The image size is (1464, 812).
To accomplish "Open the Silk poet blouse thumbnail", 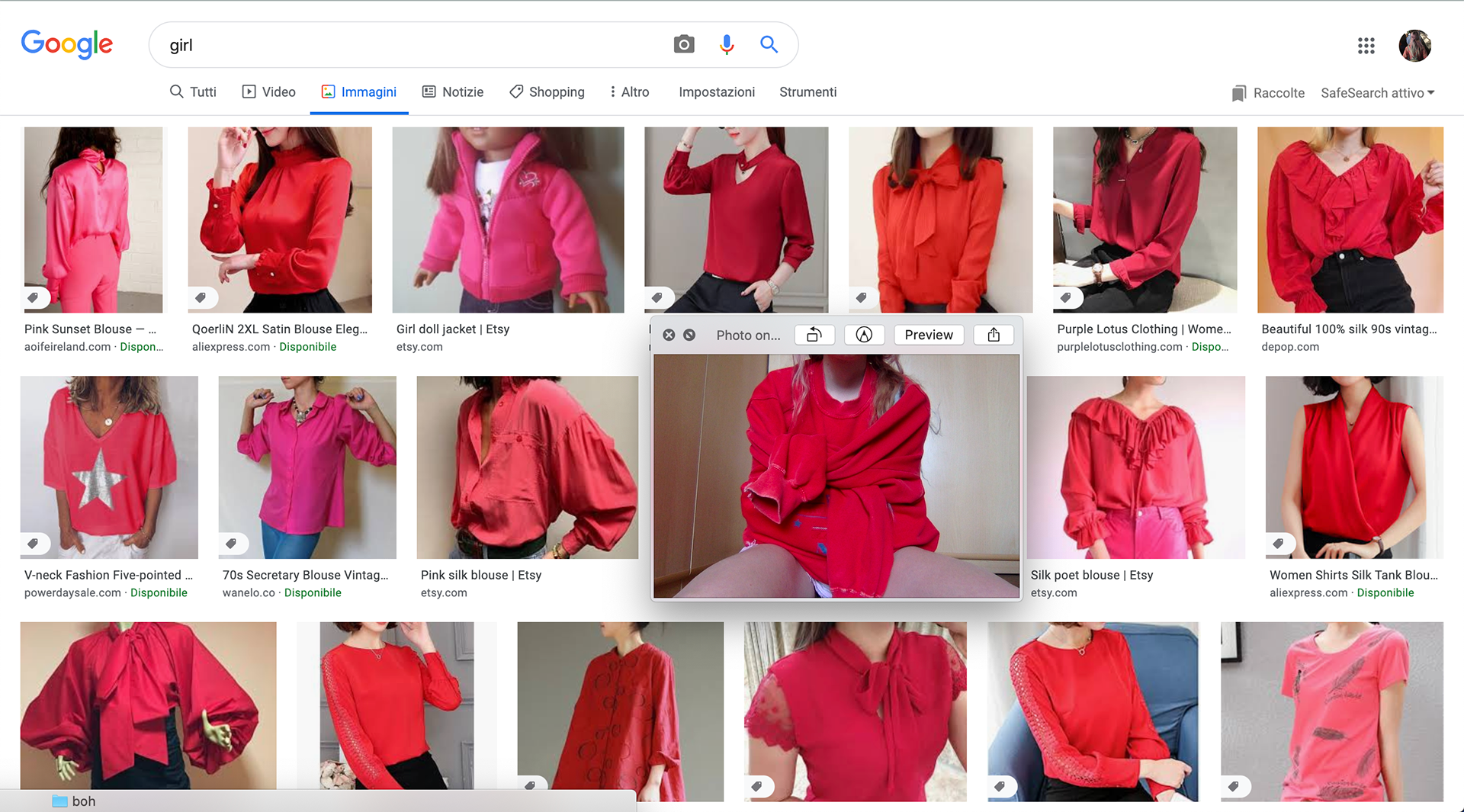I will pos(1135,467).
